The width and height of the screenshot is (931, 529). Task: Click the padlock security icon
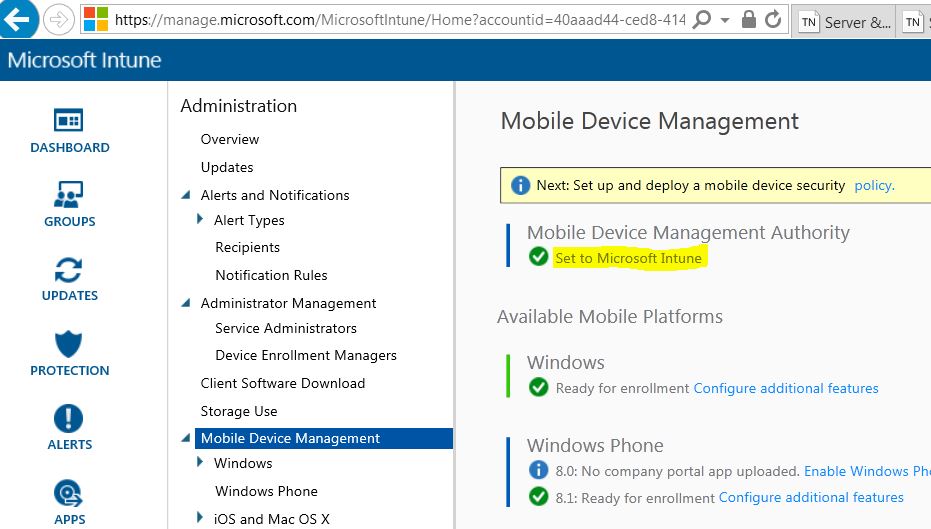pos(749,20)
